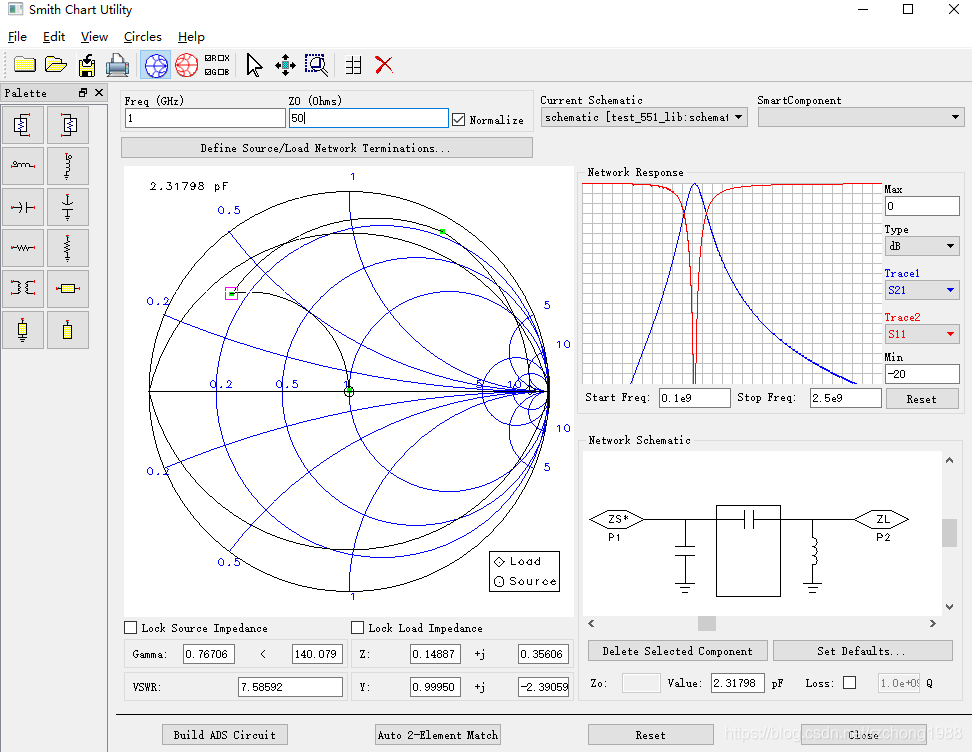Open the Type dB dropdown
Screen dimensions: 972x752
tap(922, 246)
